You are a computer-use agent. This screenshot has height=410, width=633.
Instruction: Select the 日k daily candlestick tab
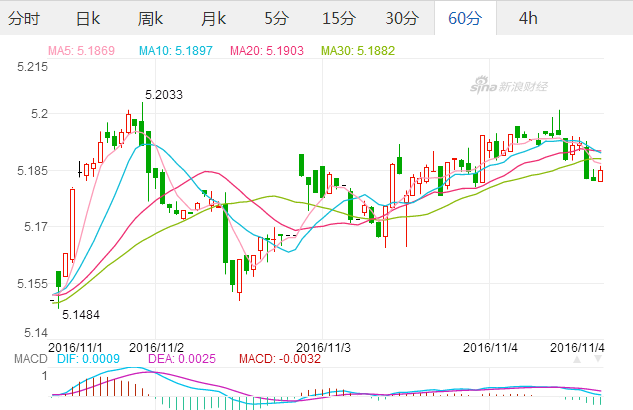[x=88, y=18]
